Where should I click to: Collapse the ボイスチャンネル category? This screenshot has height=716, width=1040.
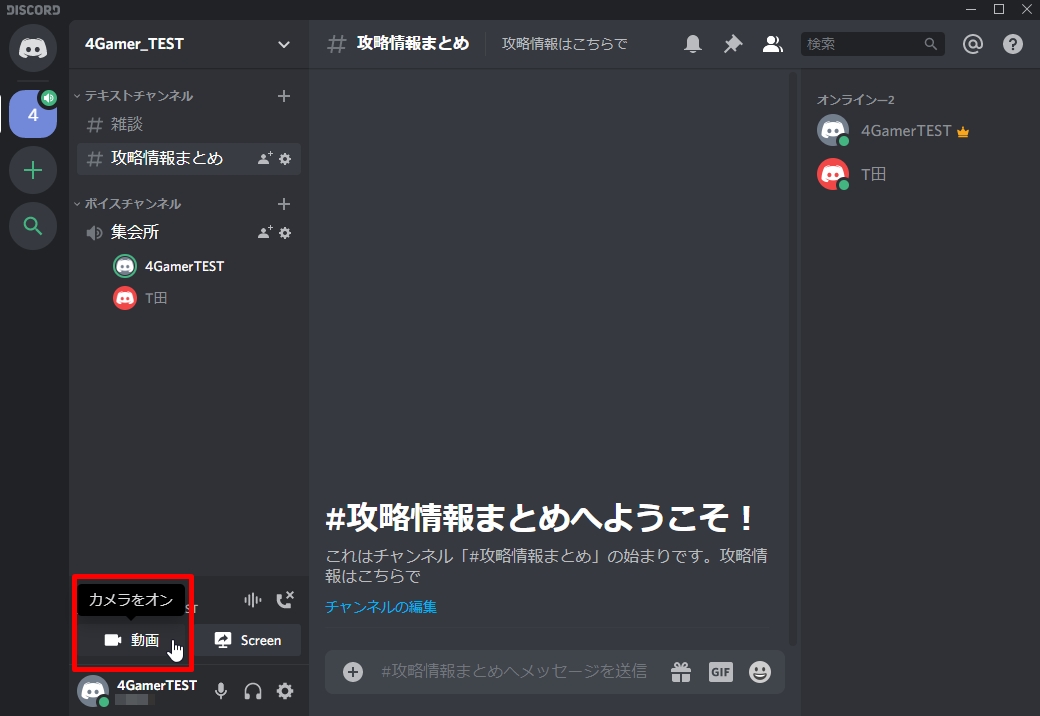132,204
